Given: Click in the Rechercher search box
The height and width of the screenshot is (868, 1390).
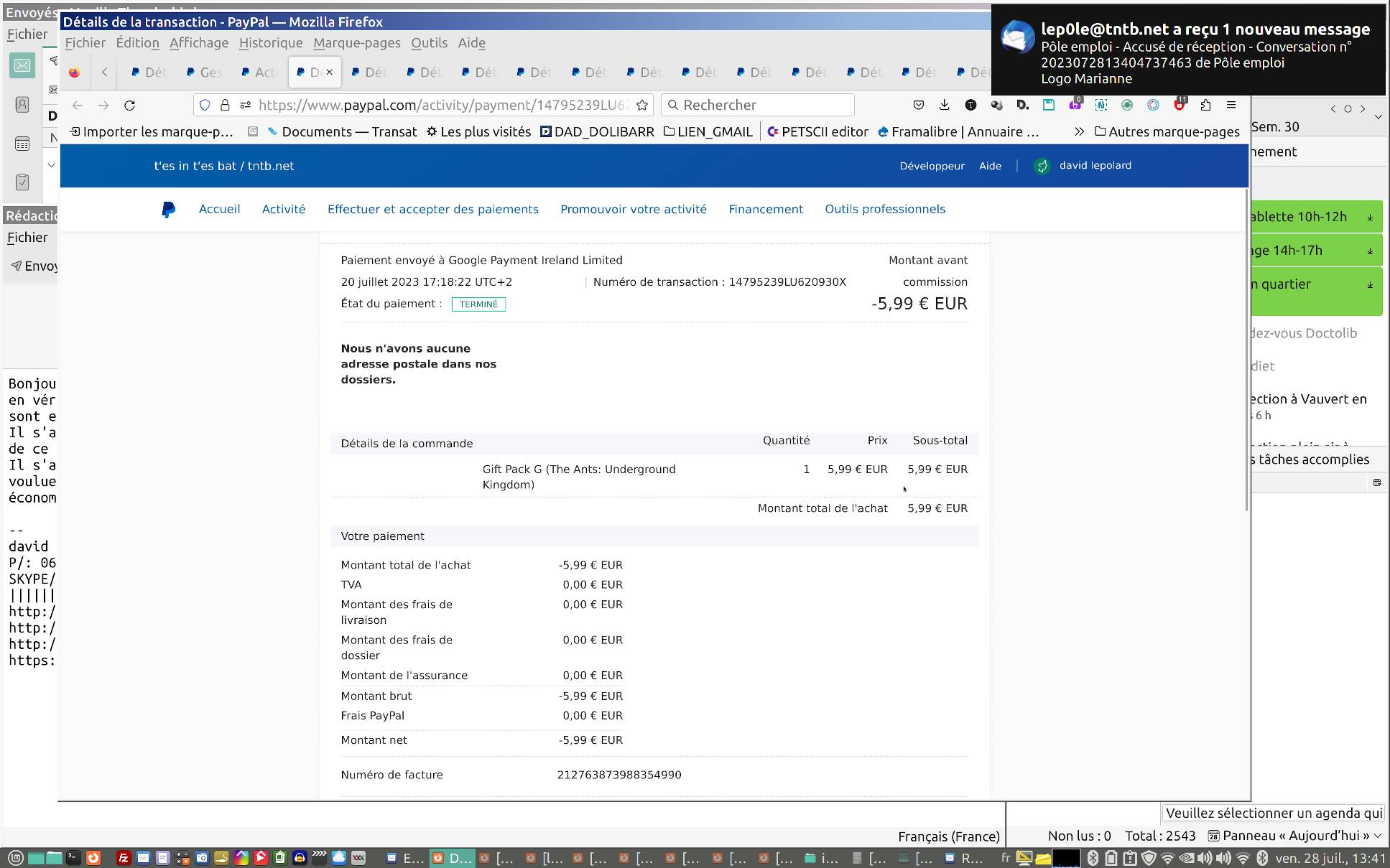Looking at the screenshot, I should [761, 105].
